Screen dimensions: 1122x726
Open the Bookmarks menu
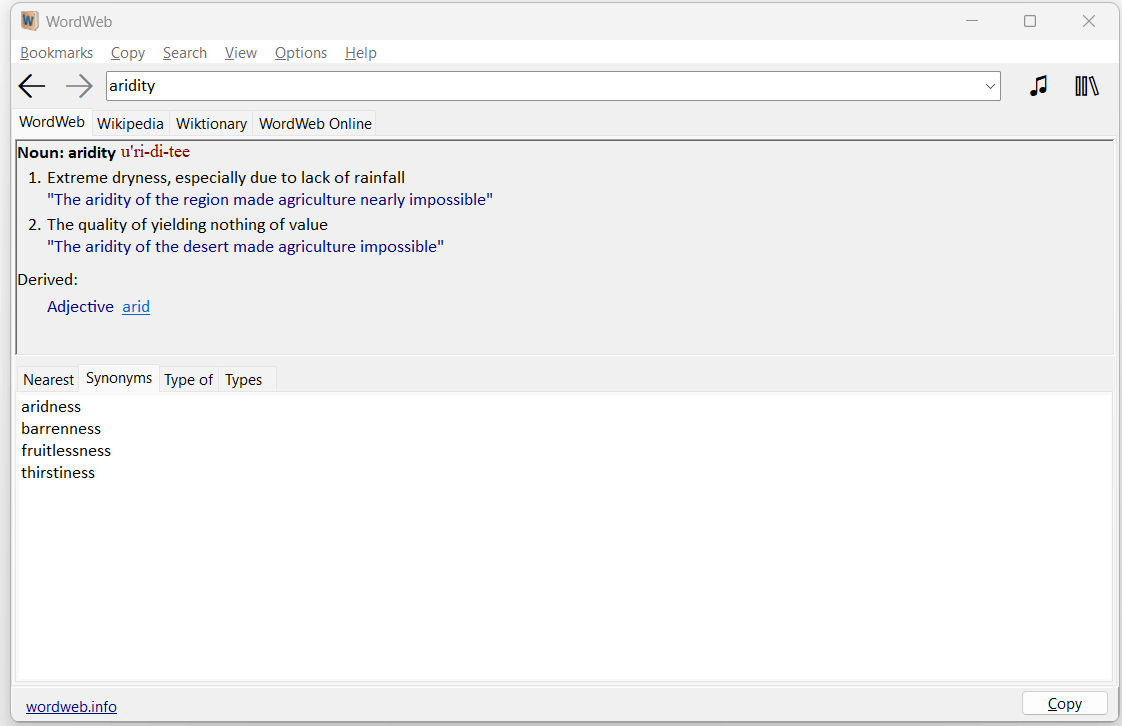point(57,53)
